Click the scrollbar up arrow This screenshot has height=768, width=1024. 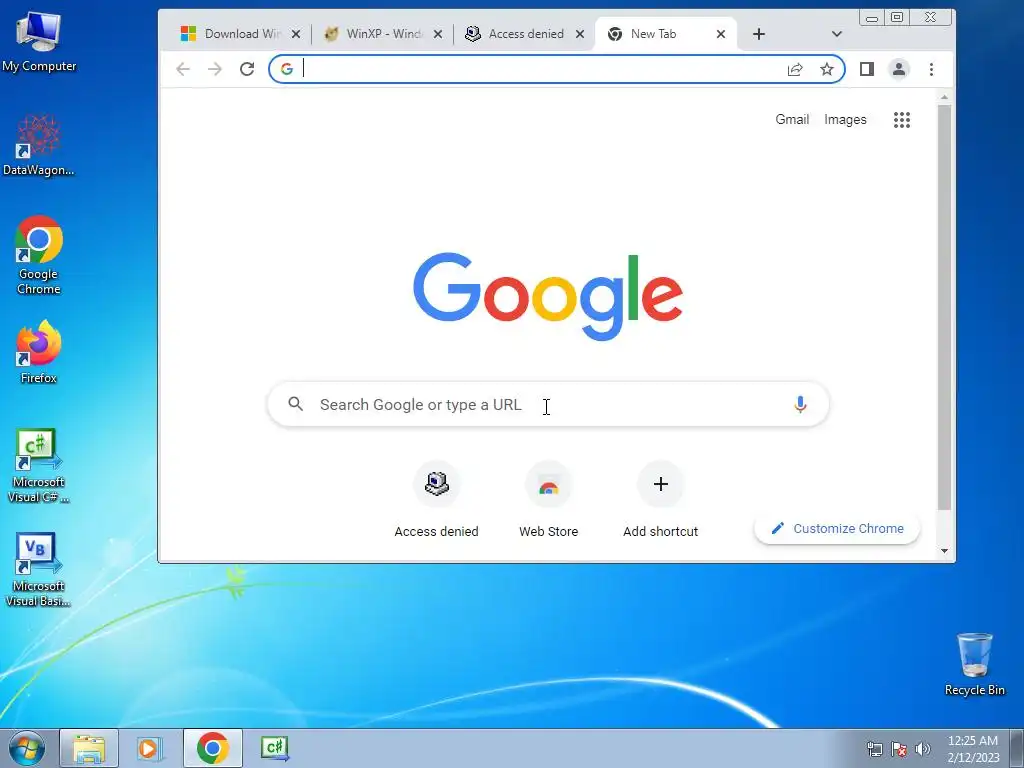tap(944, 97)
